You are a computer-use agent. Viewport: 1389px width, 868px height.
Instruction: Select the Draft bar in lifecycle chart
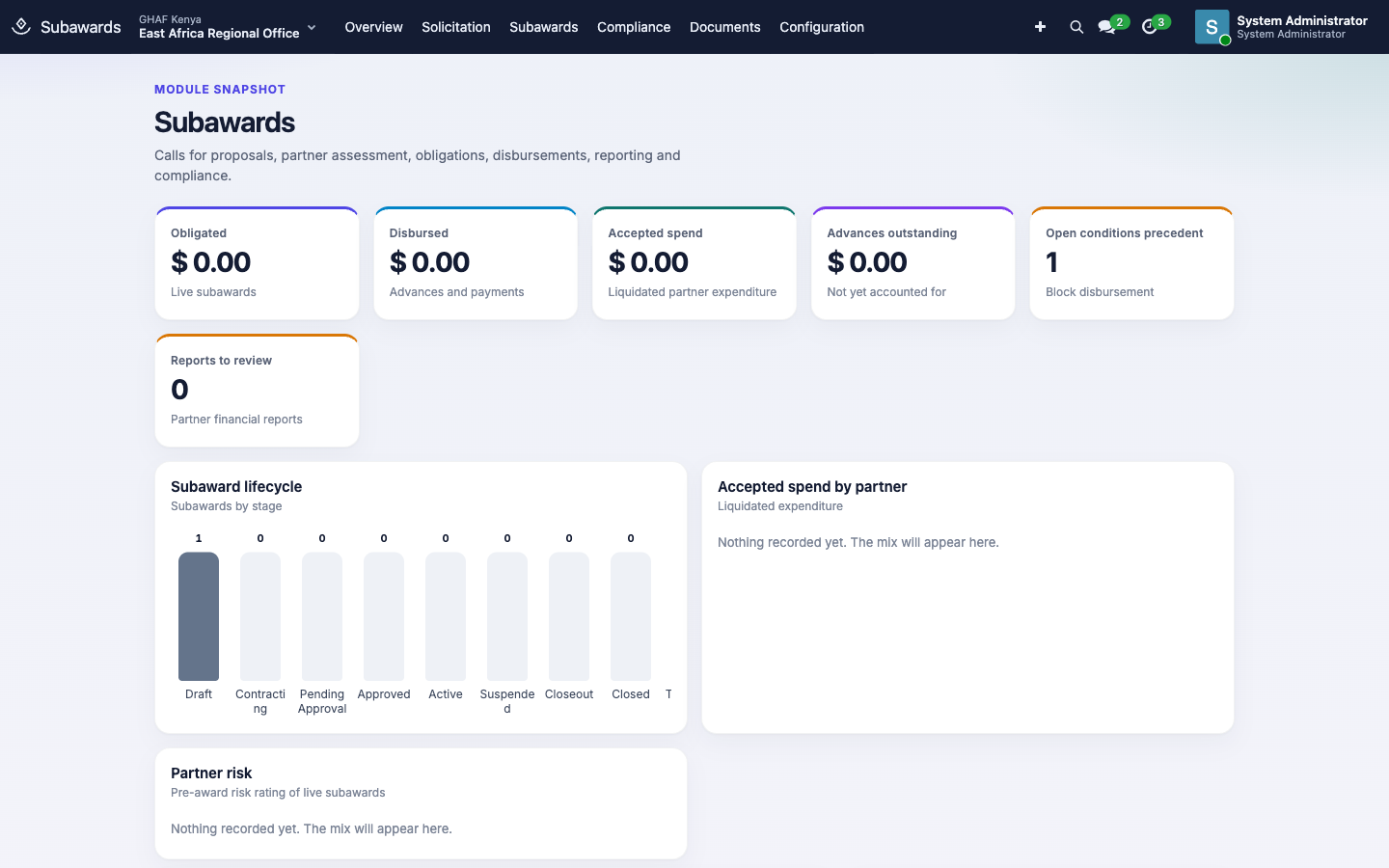coord(199,616)
